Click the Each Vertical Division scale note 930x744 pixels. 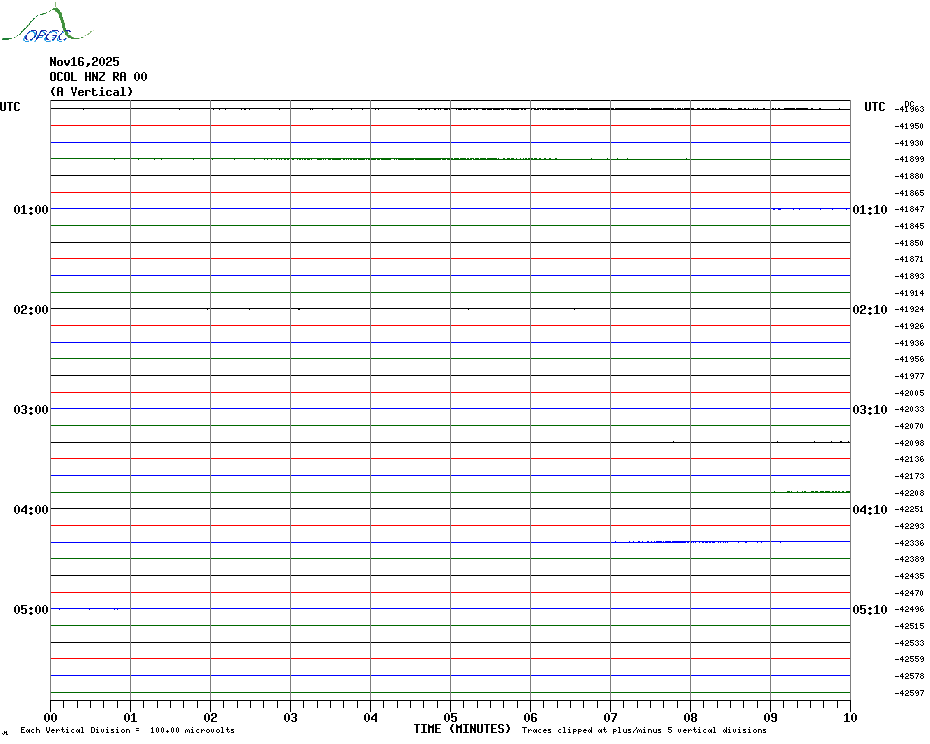click(x=127, y=731)
